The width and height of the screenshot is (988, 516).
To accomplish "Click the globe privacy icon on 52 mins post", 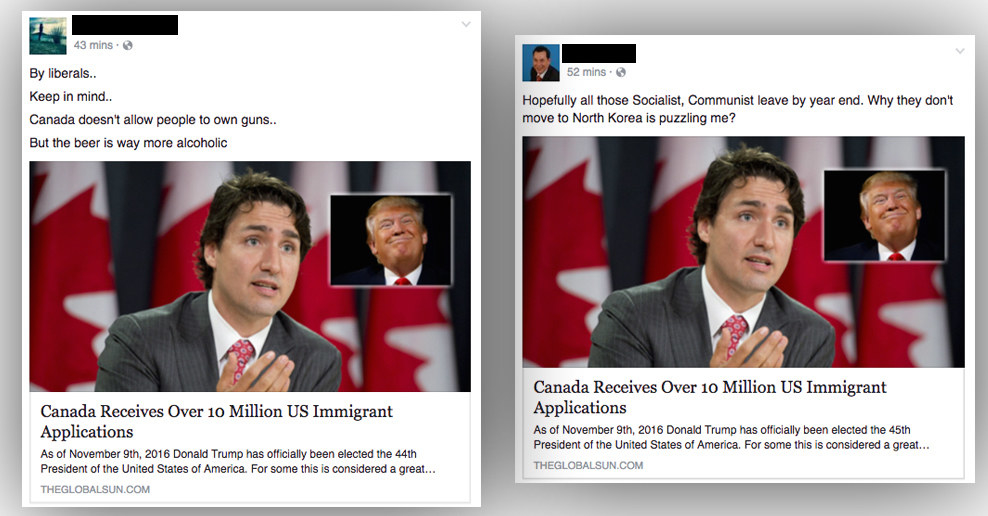I will coord(621,72).
